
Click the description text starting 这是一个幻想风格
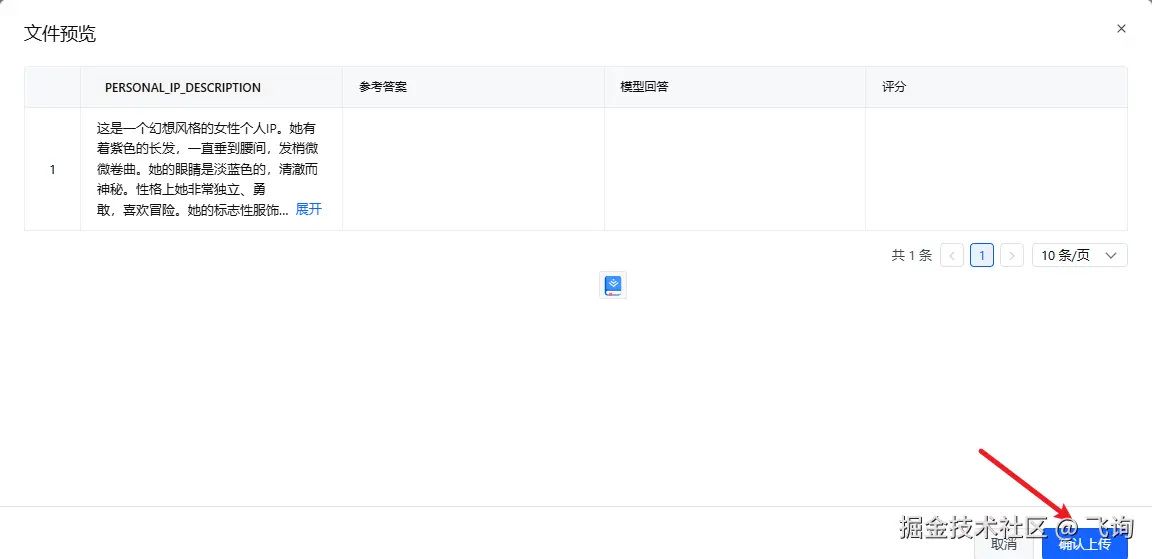[x=209, y=169]
